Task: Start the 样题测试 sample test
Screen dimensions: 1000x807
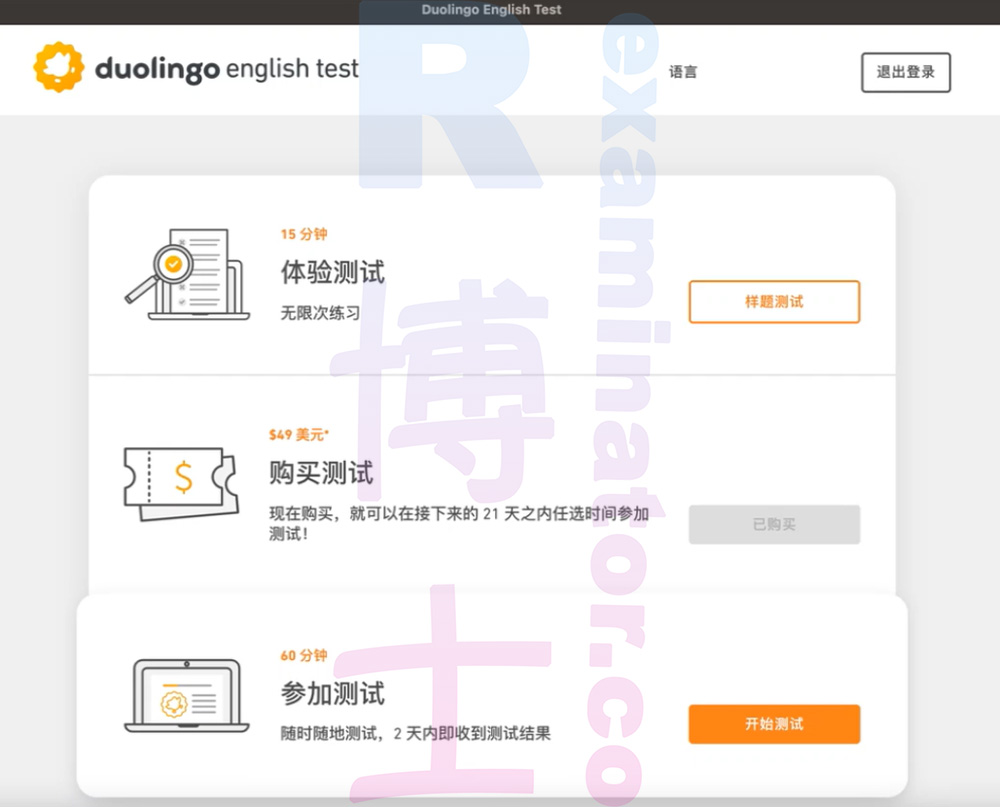Action: [x=774, y=302]
